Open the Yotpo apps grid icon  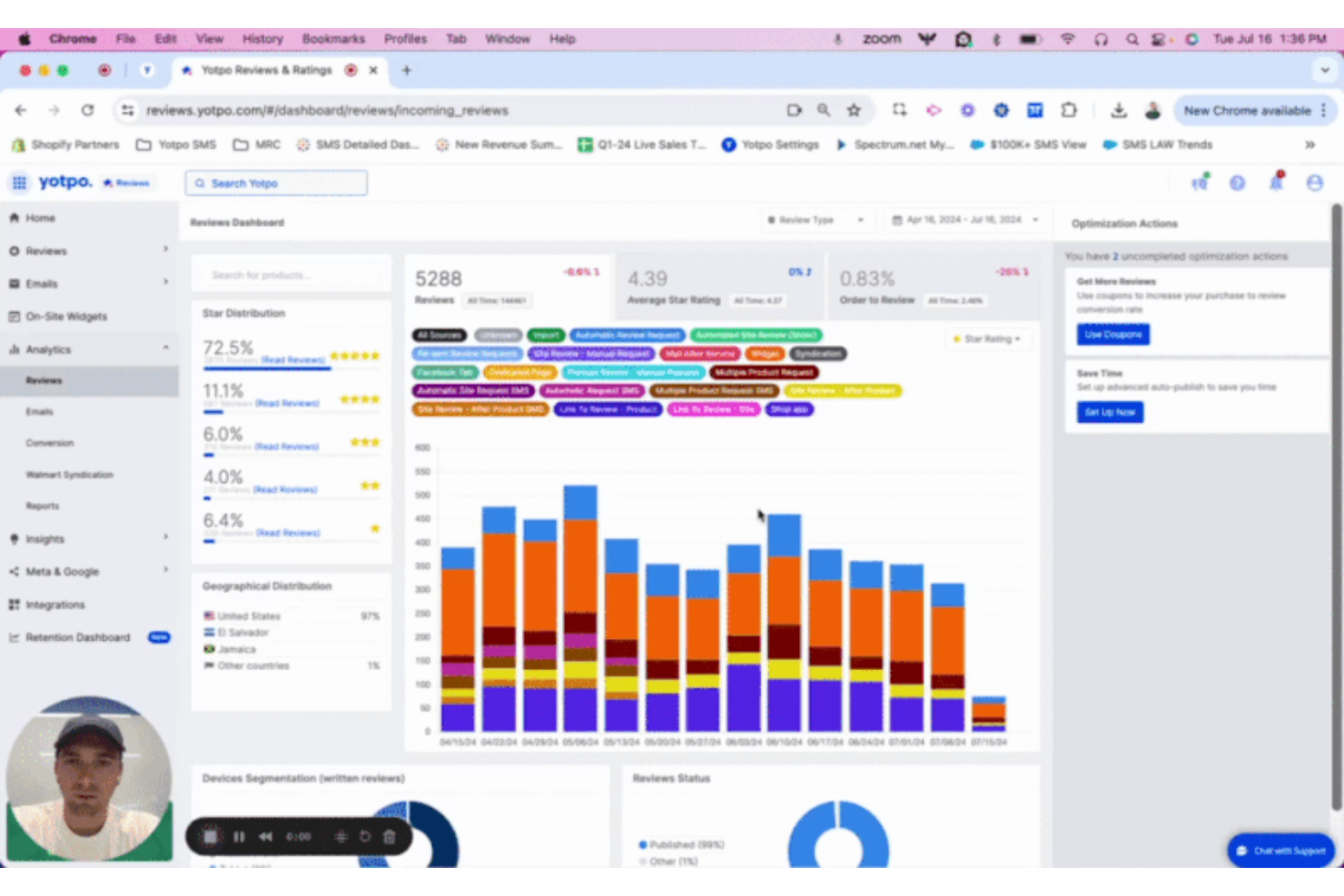pos(18,182)
